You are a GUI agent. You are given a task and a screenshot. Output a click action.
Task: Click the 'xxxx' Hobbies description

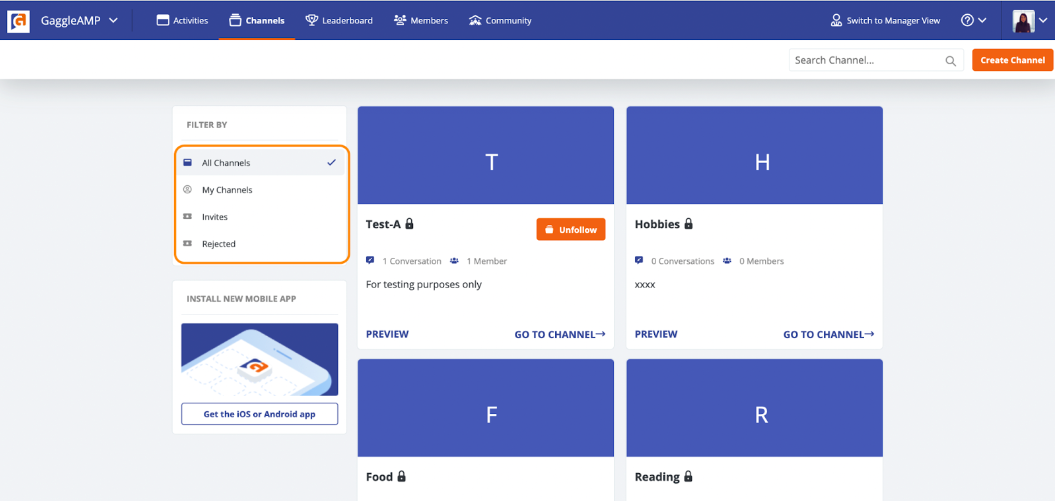click(645, 285)
